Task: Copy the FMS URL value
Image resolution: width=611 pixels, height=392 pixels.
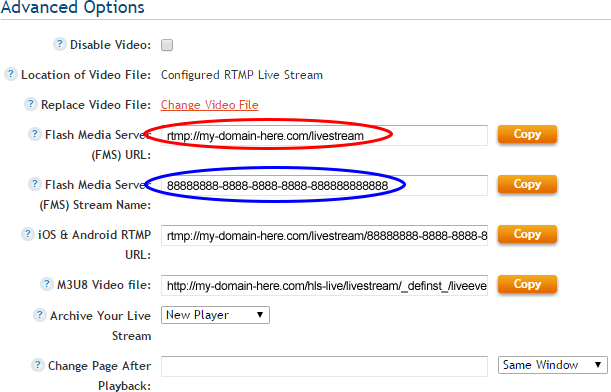Action: pyautogui.click(x=527, y=134)
